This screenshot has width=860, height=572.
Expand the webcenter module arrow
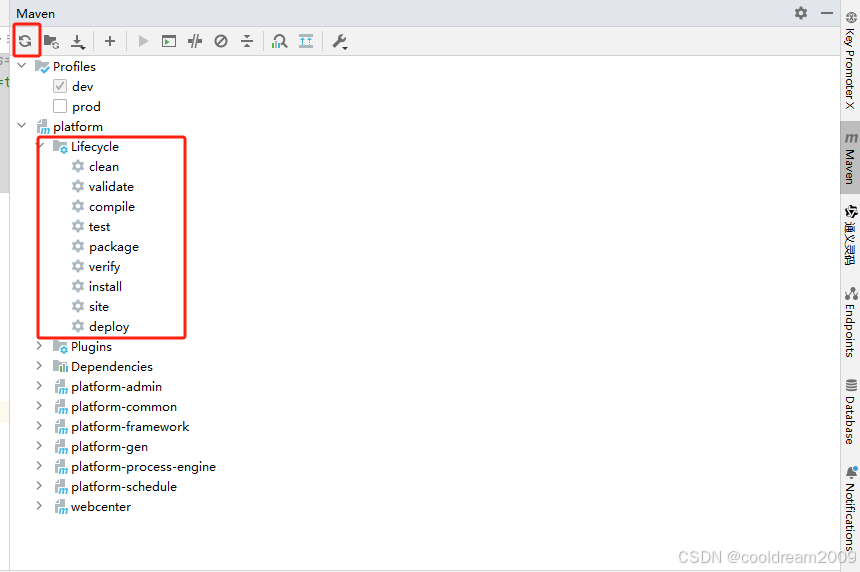coord(39,506)
